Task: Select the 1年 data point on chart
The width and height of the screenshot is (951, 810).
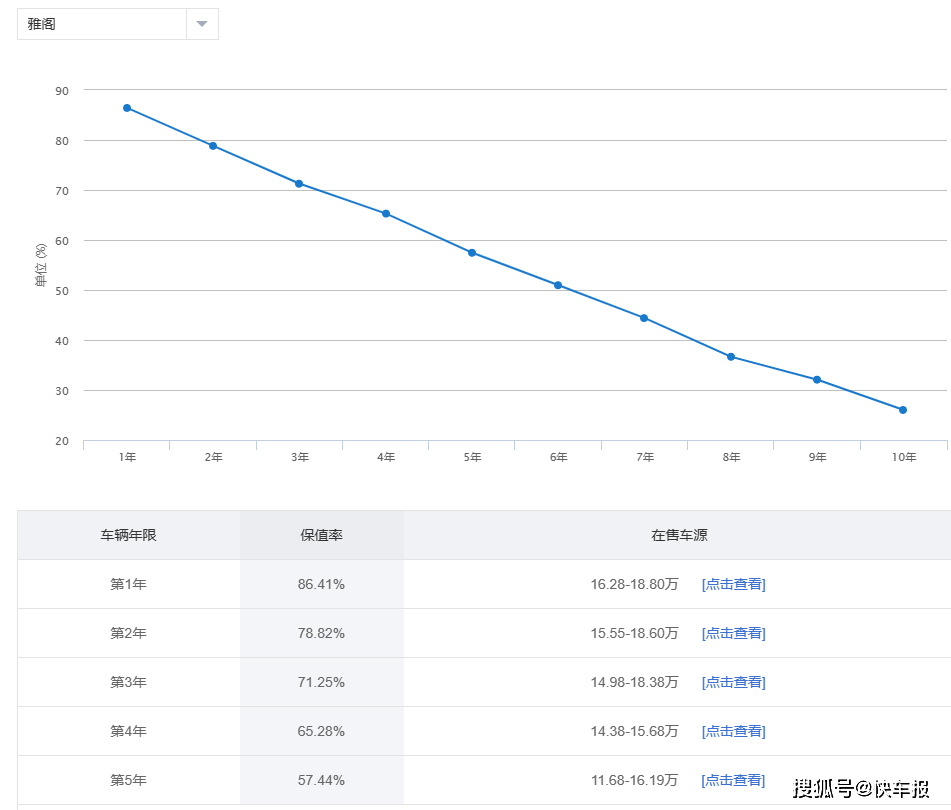Action: point(127,108)
